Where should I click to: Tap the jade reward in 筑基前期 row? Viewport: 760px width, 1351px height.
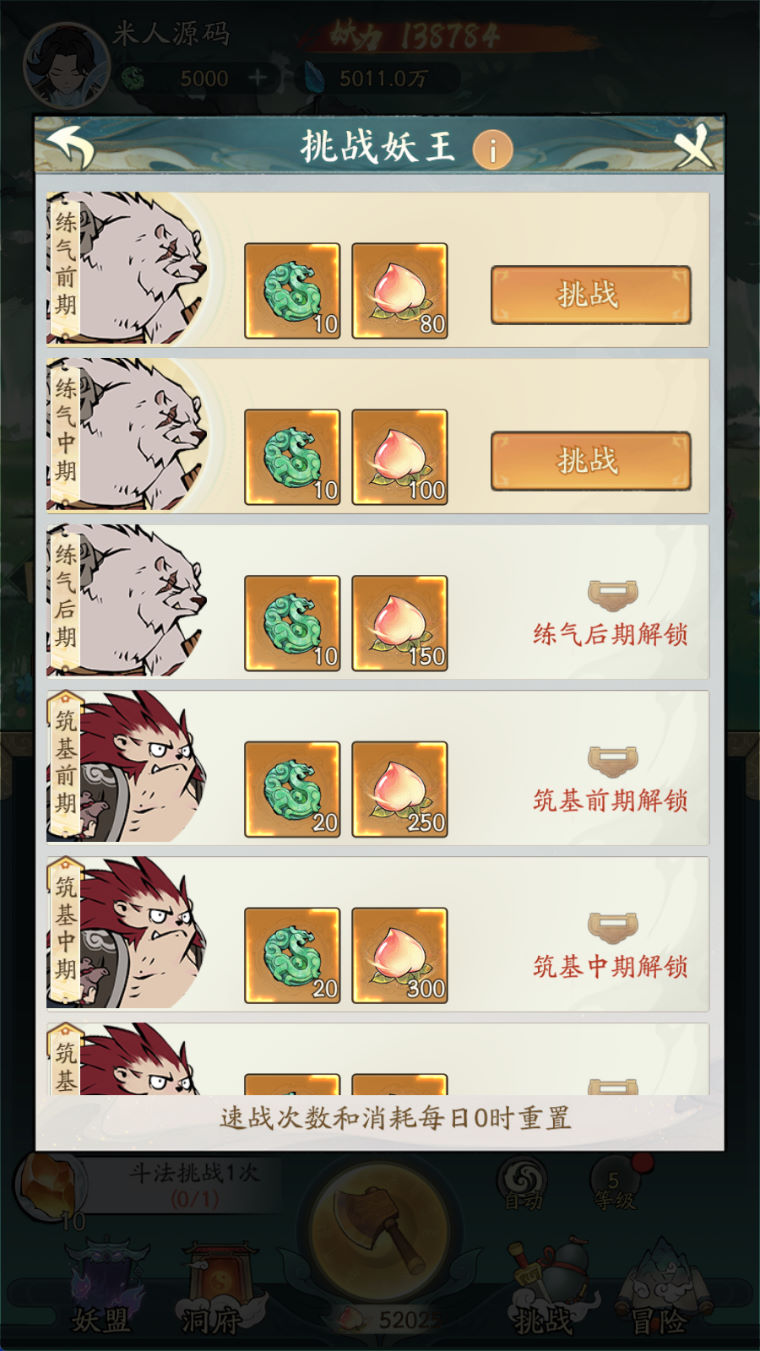pos(292,788)
